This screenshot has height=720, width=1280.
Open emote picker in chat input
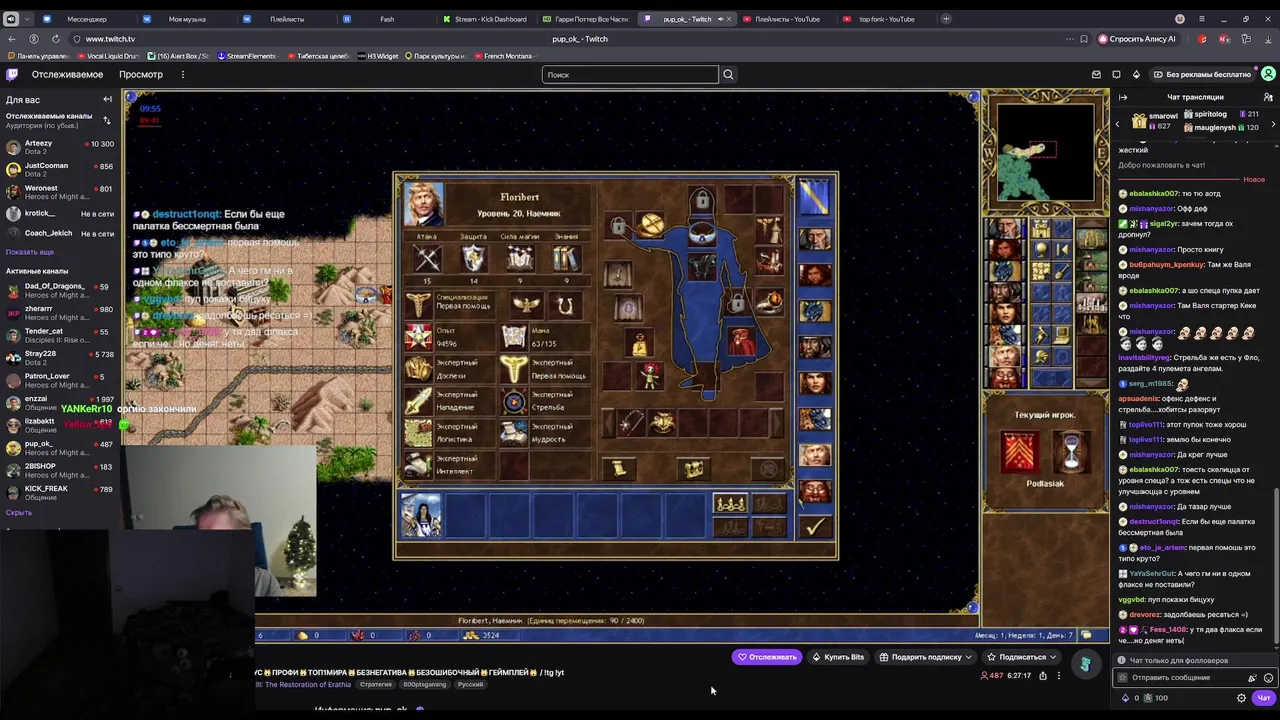click(1268, 677)
